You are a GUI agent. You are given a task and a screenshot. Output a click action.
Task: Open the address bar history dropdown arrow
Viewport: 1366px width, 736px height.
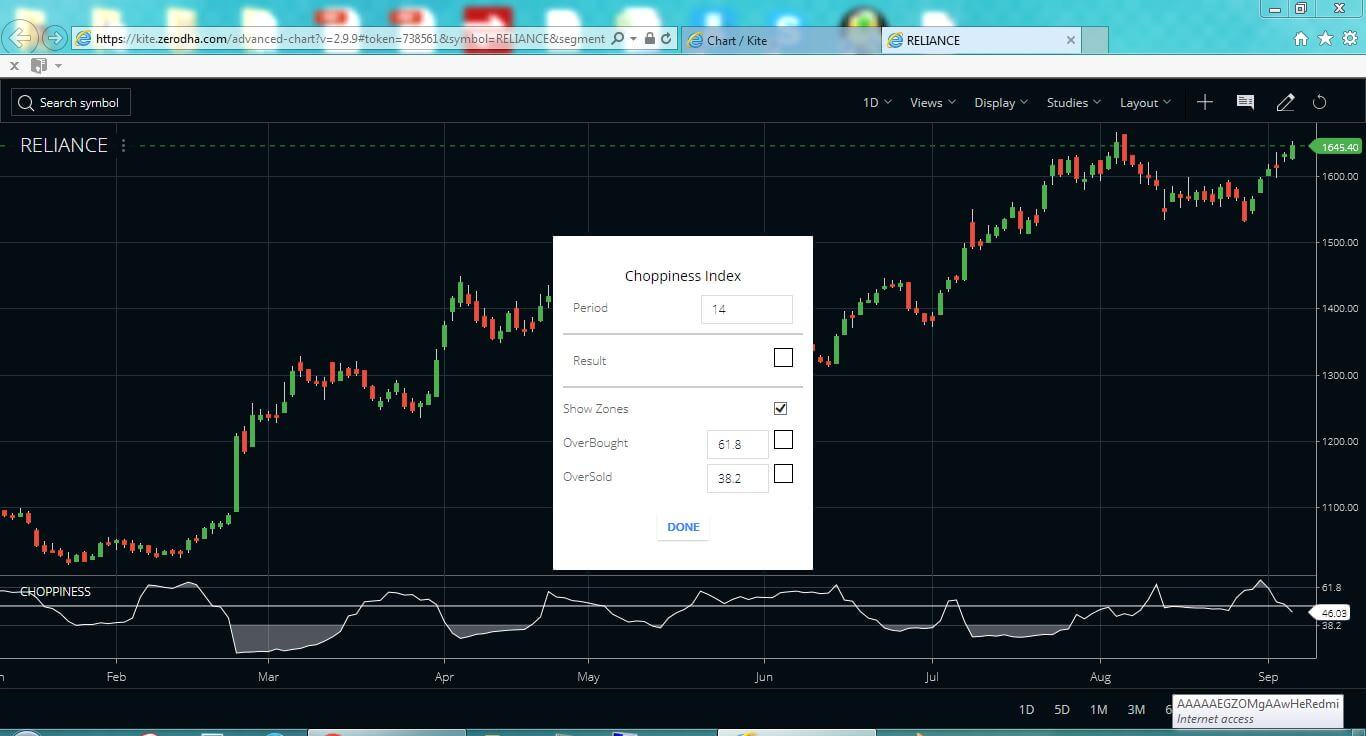[x=634, y=39]
